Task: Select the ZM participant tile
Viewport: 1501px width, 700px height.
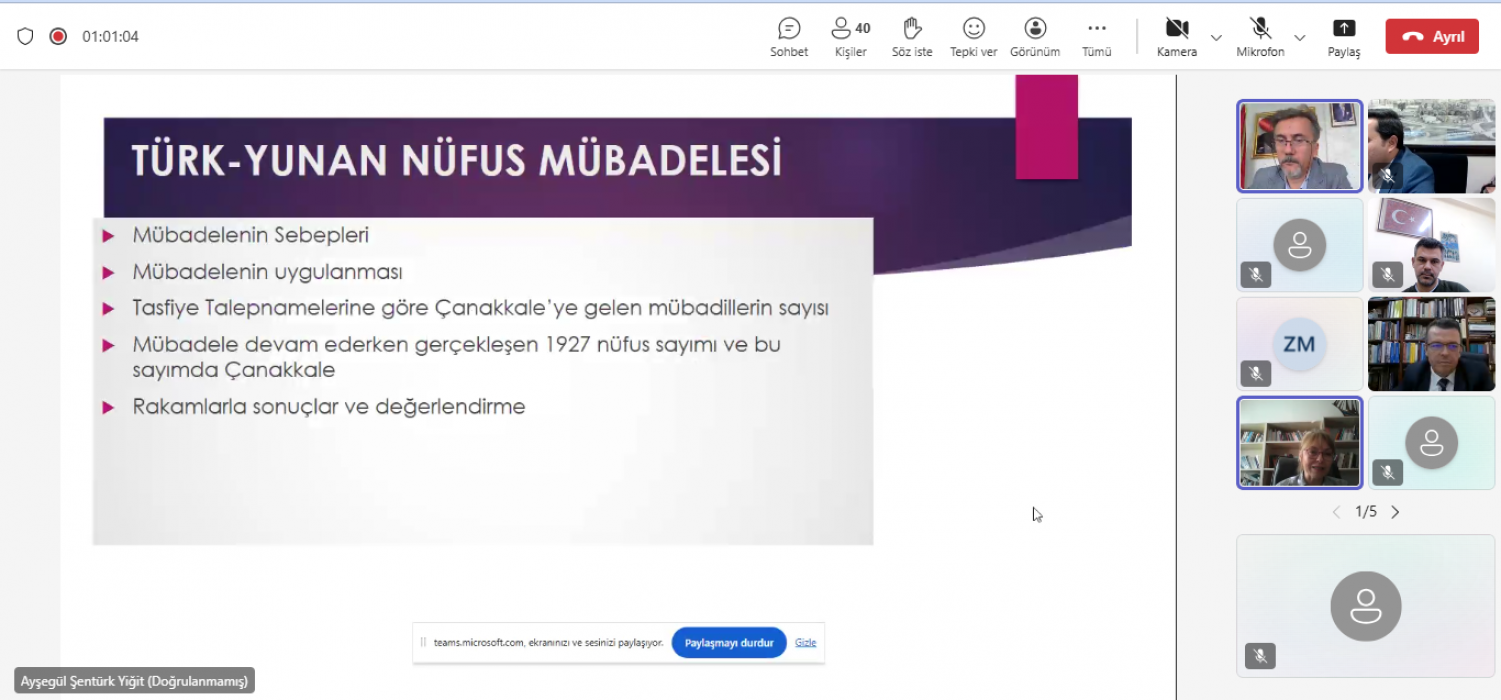Action: [1299, 343]
